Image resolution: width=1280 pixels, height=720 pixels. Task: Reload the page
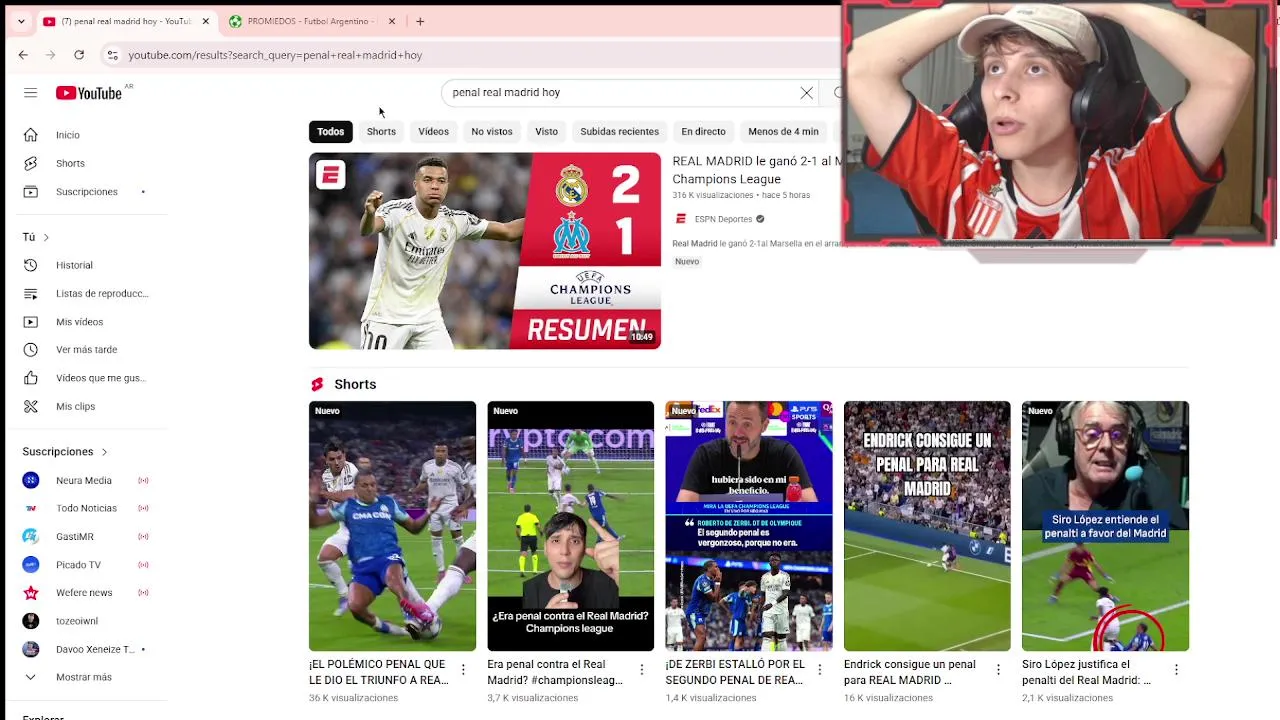click(79, 55)
